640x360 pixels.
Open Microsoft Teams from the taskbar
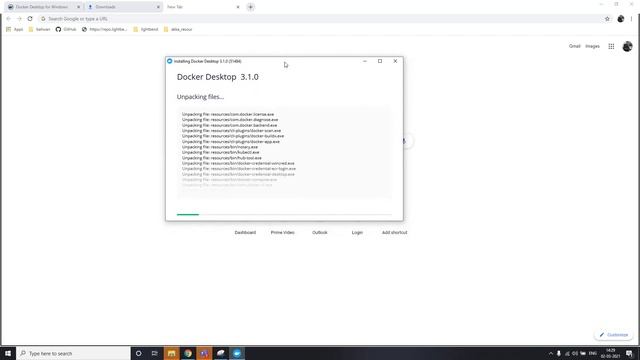pyautogui.click(x=204, y=353)
